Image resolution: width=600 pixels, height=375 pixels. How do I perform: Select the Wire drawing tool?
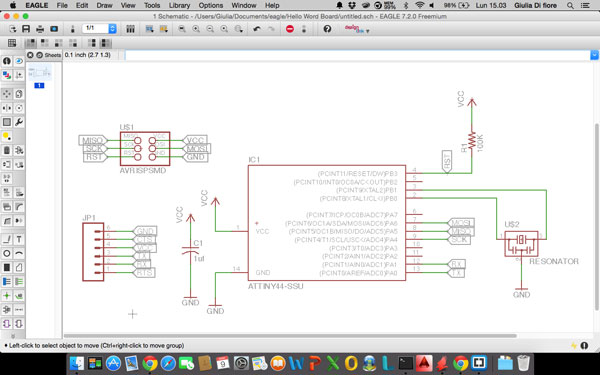pos(7,240)
